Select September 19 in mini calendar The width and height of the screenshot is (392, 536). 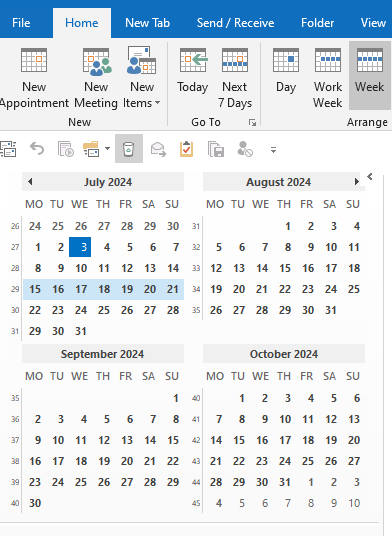[x=104, y=461]
